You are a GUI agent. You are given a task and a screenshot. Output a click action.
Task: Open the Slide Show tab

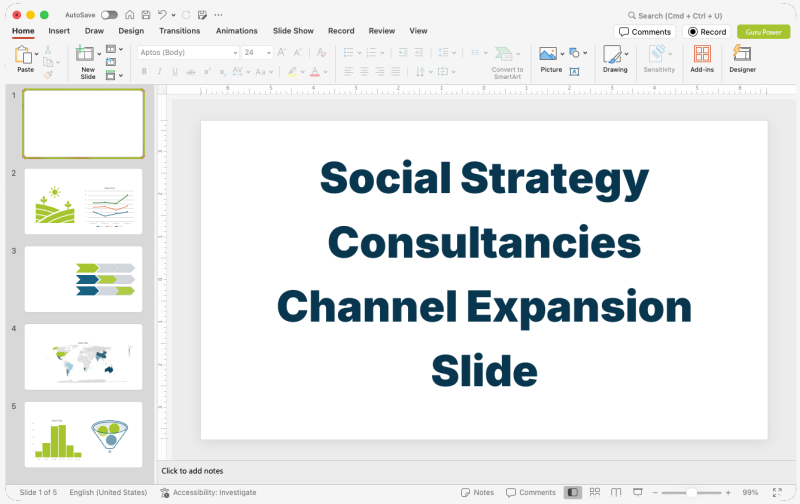coord(293,31)
